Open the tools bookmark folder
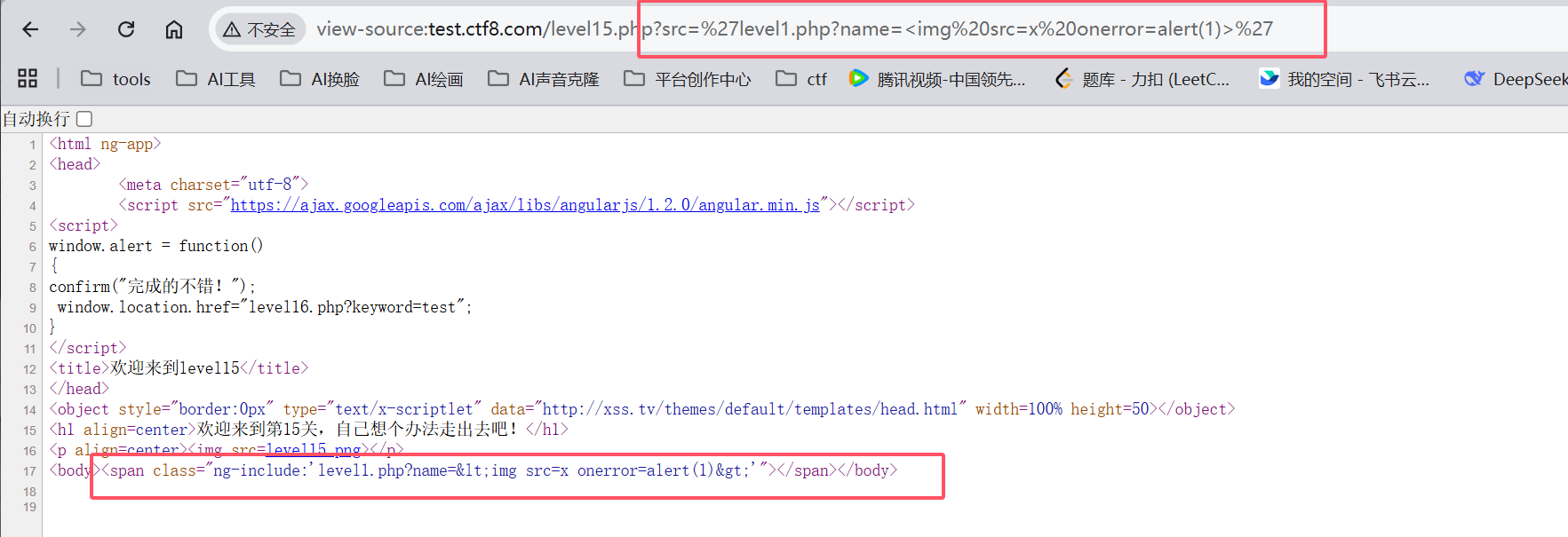 (x=115, y=79)
